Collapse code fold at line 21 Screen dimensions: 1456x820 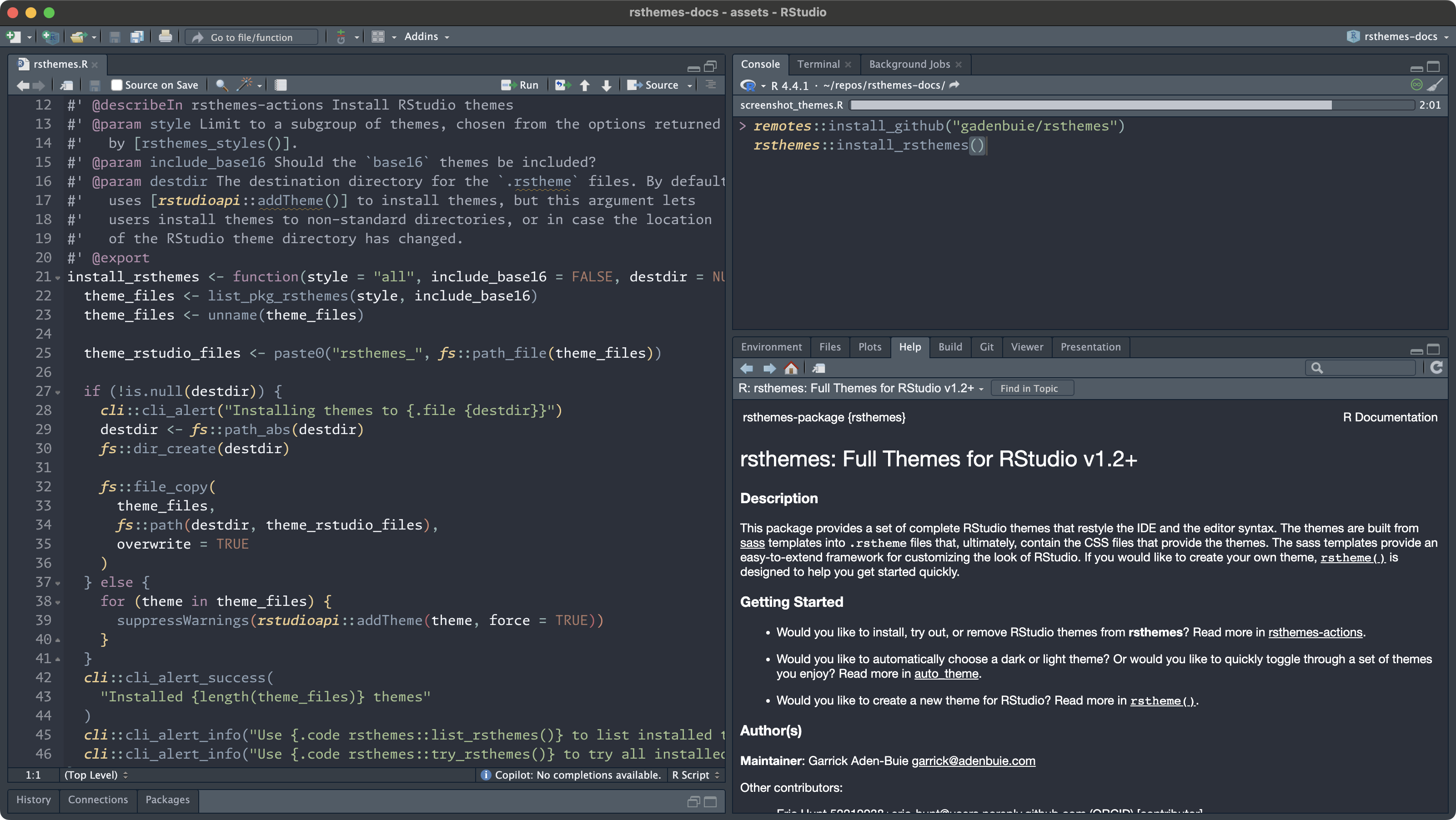click(58, 277)
